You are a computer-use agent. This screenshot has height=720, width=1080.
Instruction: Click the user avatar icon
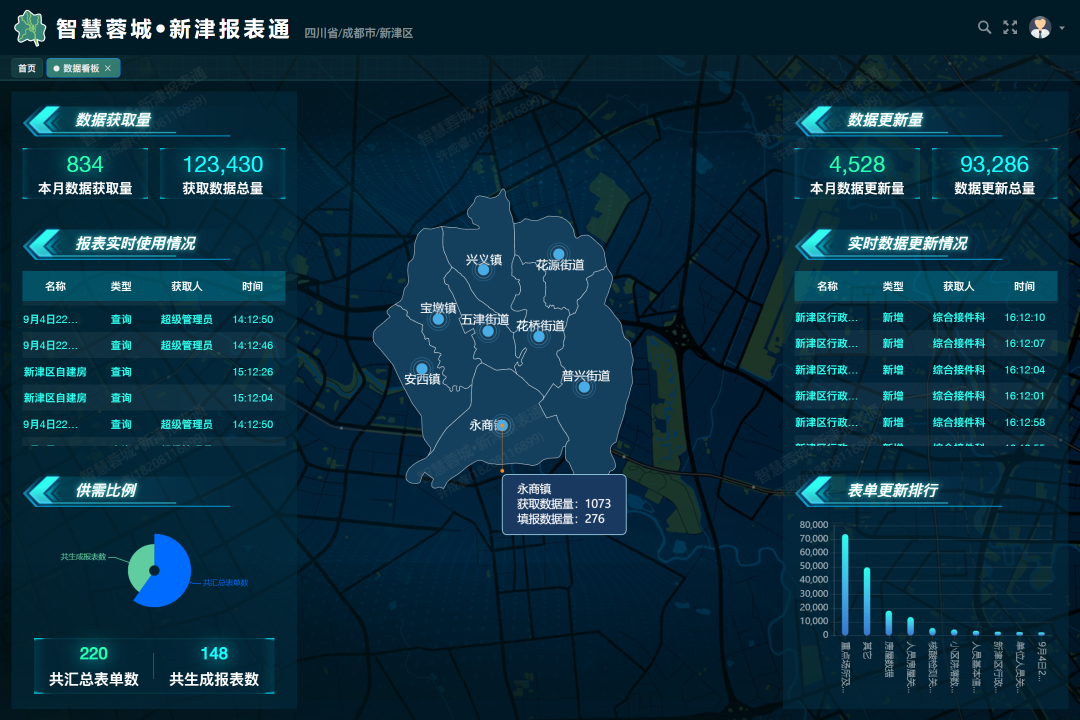click(1040, 27)
